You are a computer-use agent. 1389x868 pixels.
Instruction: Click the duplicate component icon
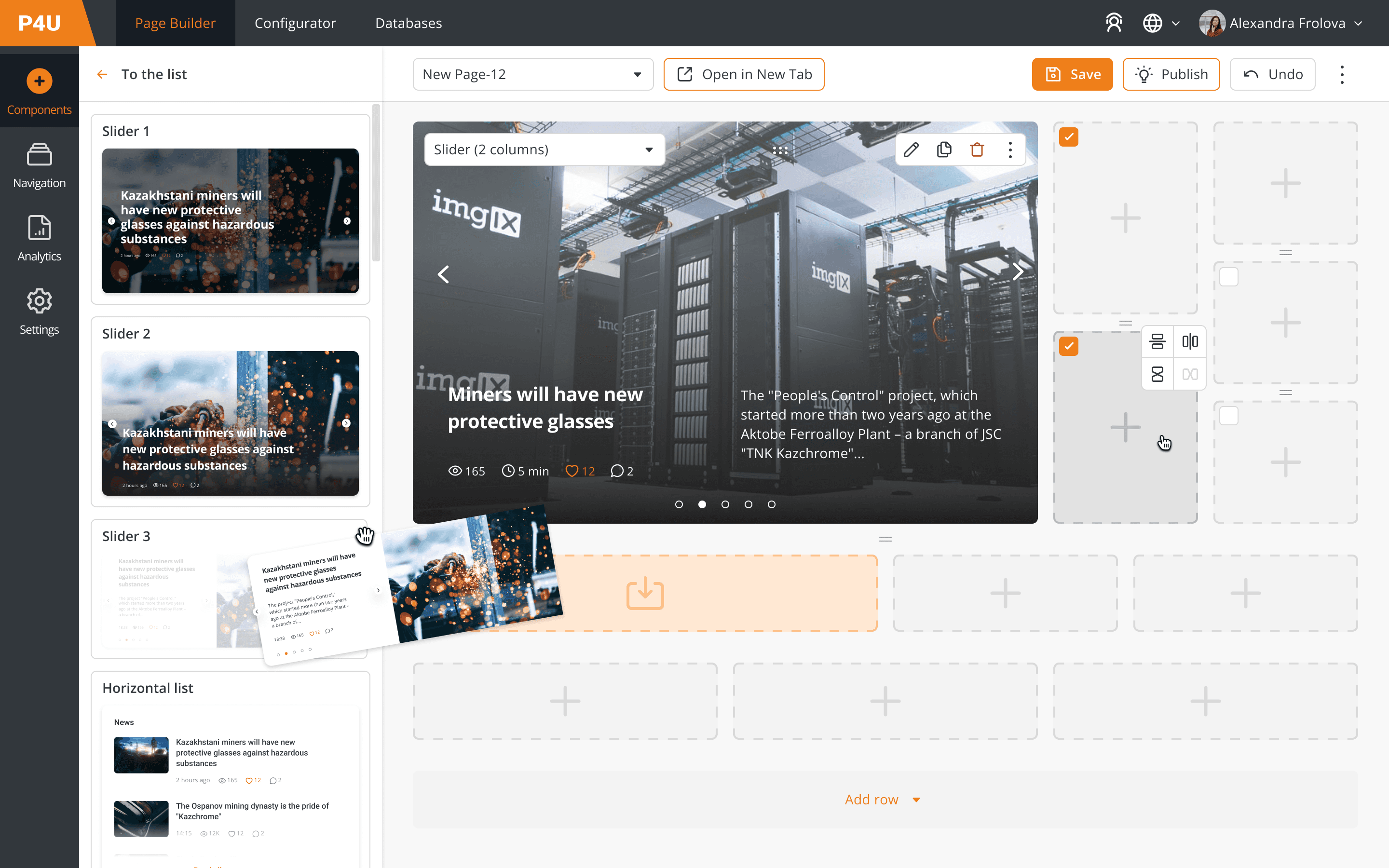coord(944,150)
